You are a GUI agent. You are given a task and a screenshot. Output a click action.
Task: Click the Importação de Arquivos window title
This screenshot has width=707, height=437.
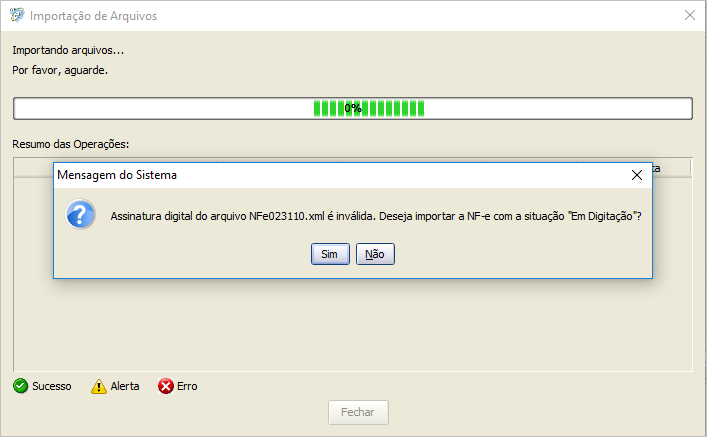pos(94,16)
